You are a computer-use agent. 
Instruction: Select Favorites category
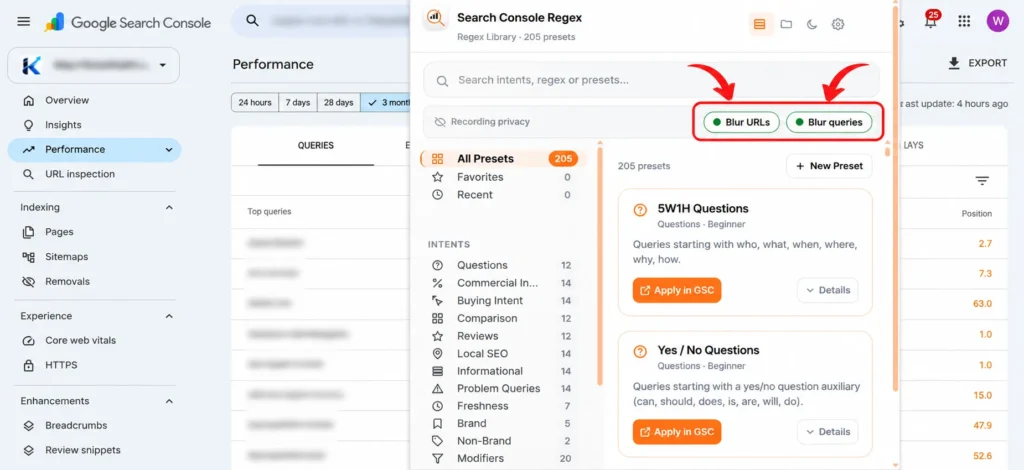click(x=503, y=177)
